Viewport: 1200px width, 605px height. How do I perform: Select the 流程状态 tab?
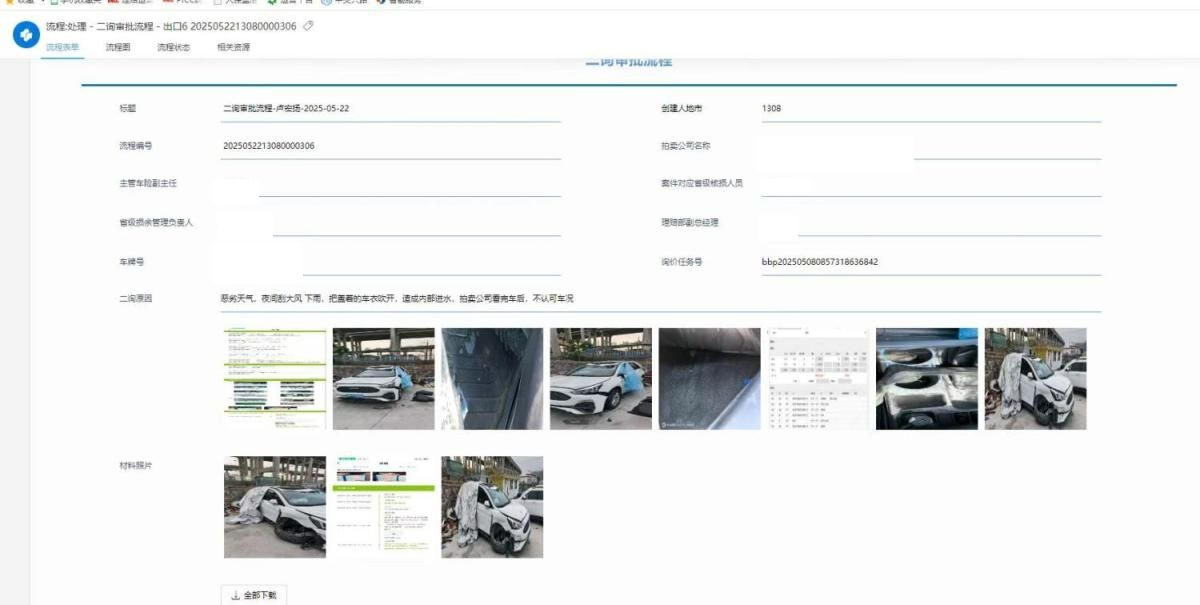[x=173, y=48]
